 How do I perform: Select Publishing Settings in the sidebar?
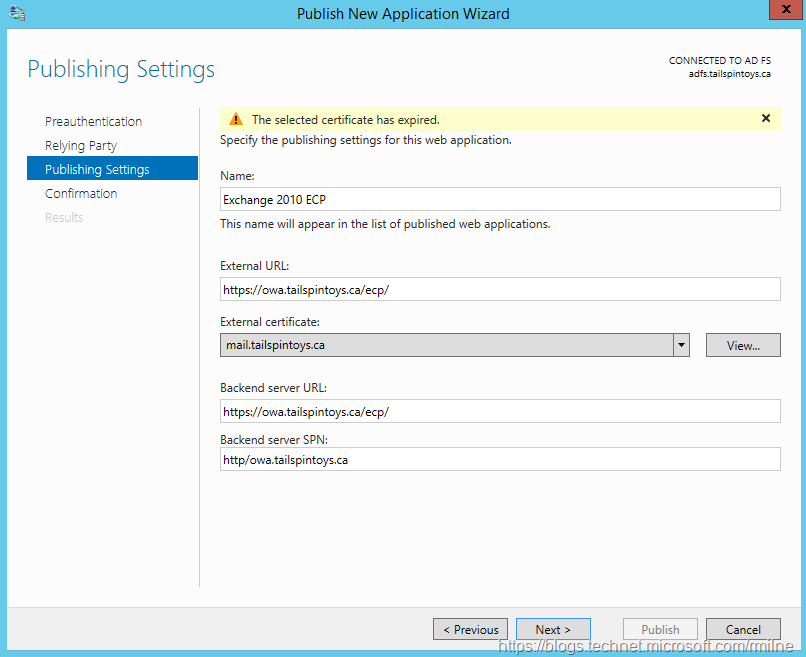(x=97, y=169)
